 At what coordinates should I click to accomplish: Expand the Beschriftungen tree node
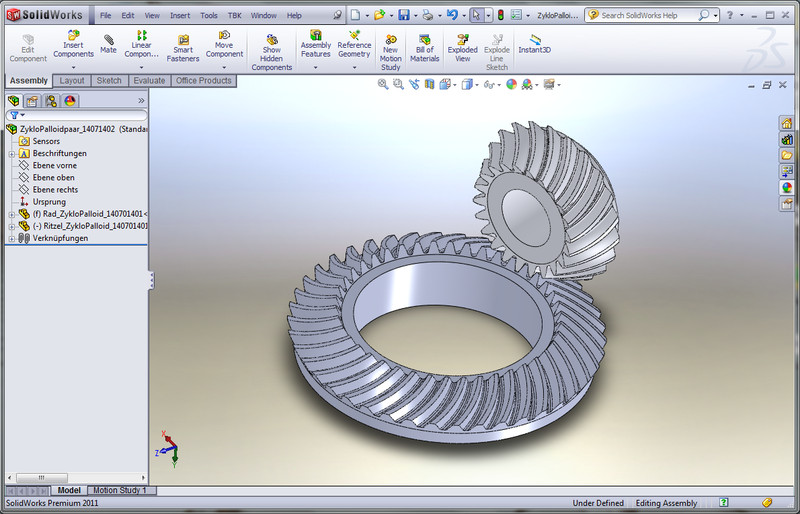point(11,154)
